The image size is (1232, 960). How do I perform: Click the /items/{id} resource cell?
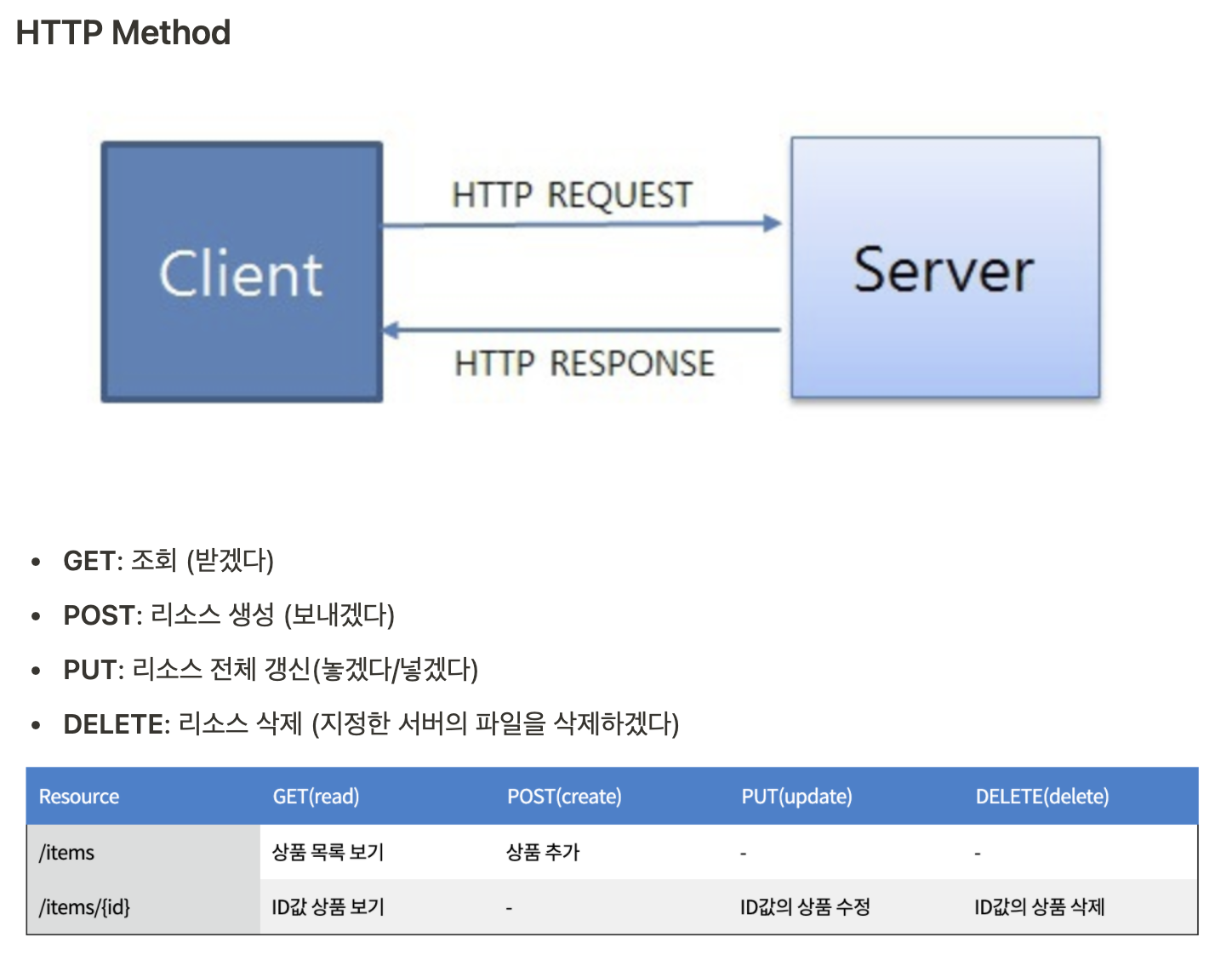pyautogui.click(x=85, y=907)
